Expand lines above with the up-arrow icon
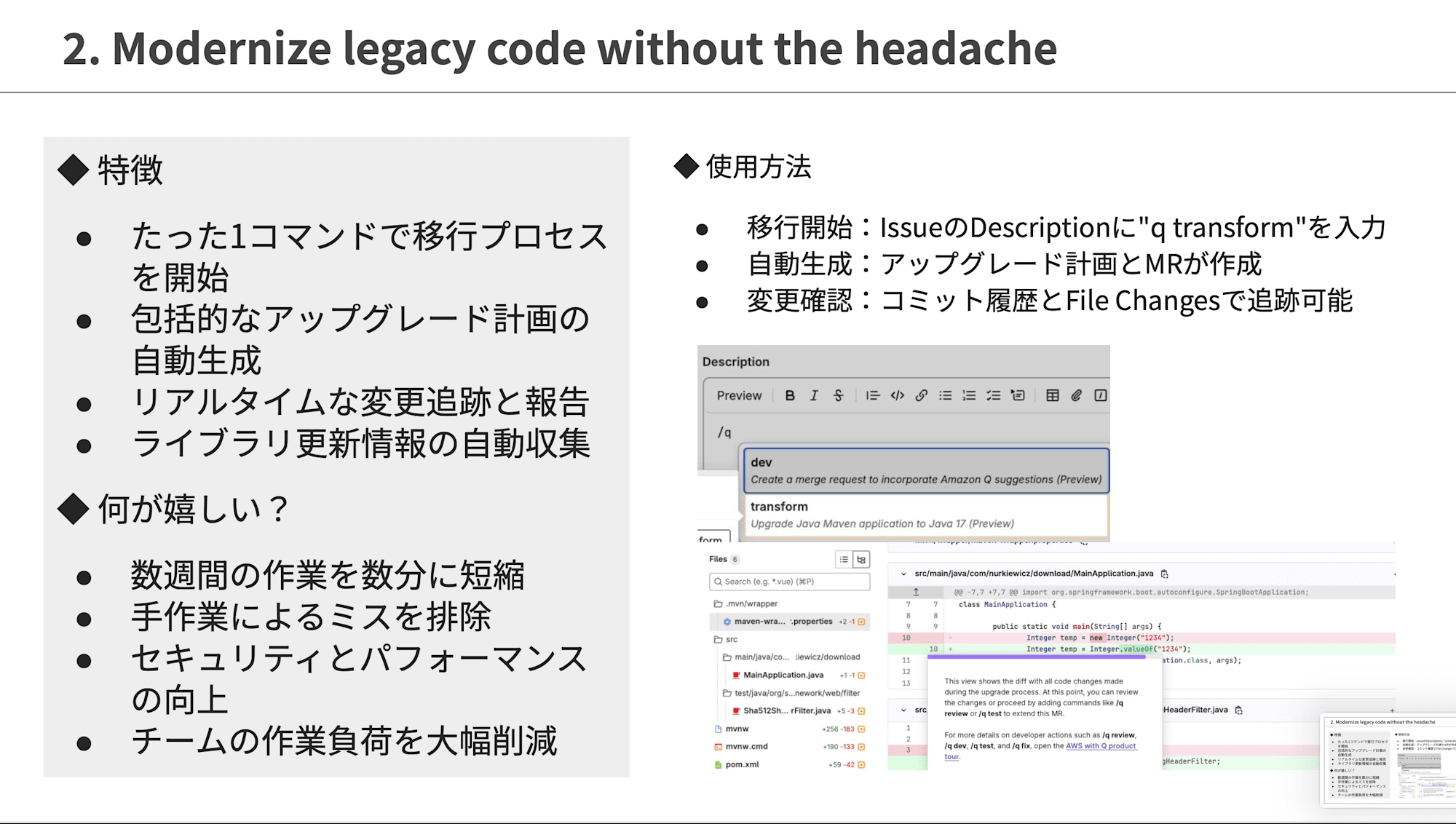Viewport: 1456px width, 824px height. [916, 592]
